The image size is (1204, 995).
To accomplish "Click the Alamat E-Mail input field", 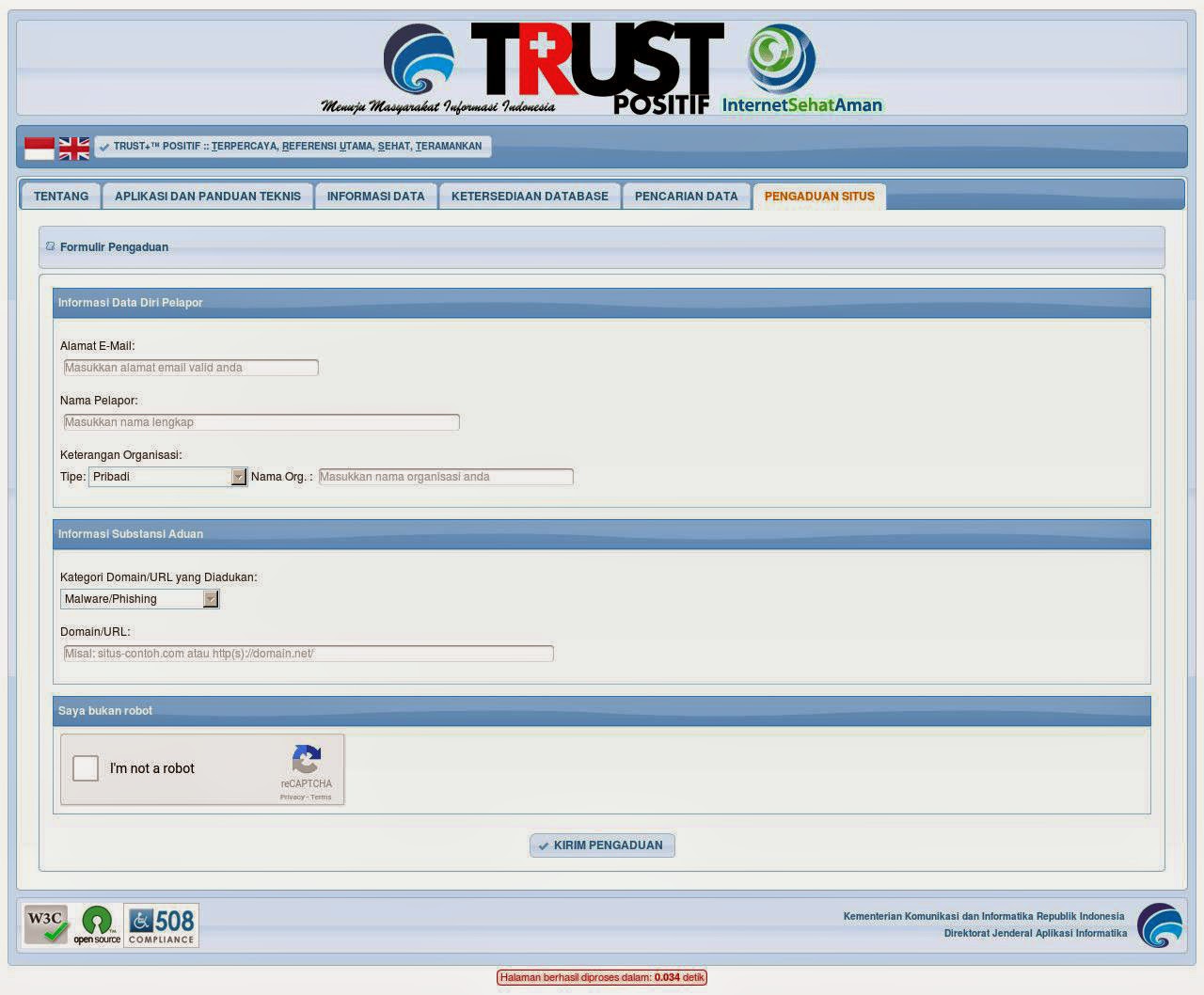I will tap(190, 368).
